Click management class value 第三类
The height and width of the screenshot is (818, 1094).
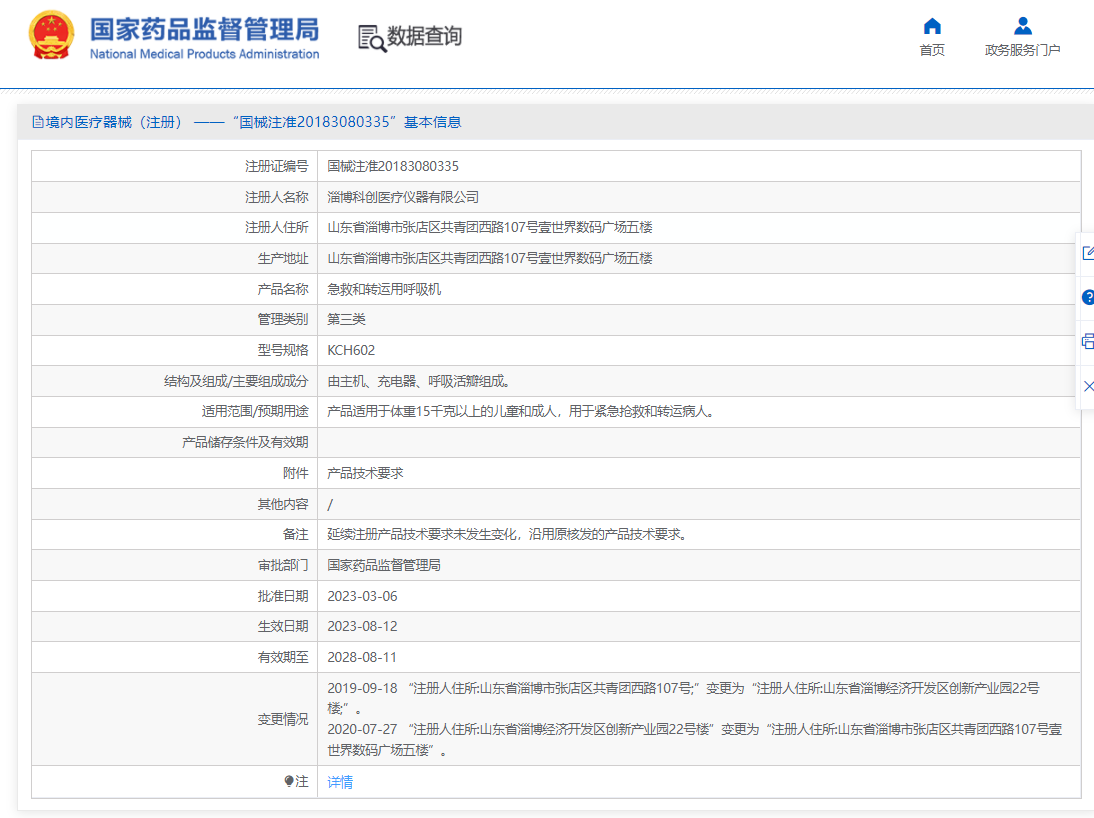(346, 319)
